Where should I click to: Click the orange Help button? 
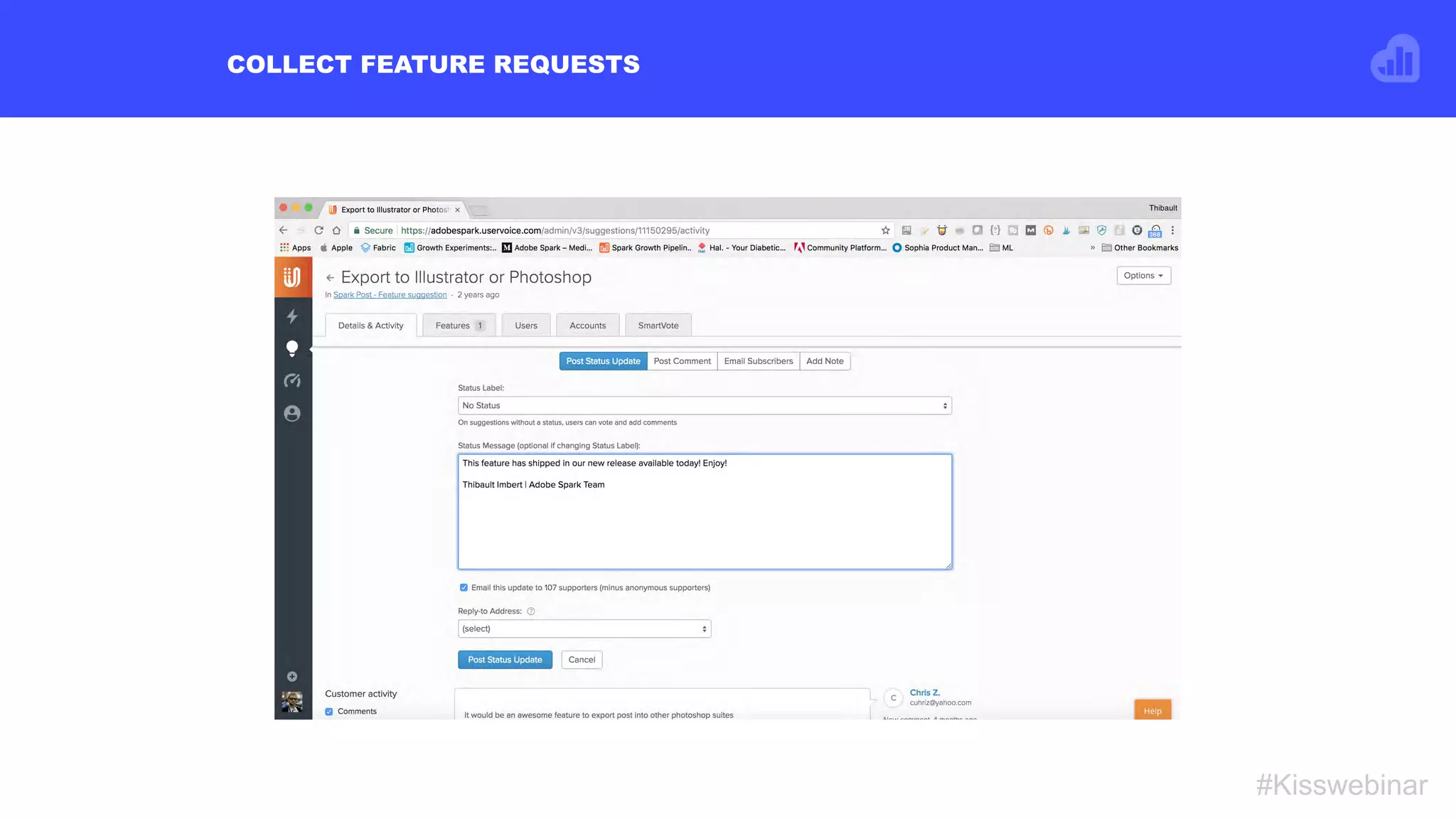1152,710
